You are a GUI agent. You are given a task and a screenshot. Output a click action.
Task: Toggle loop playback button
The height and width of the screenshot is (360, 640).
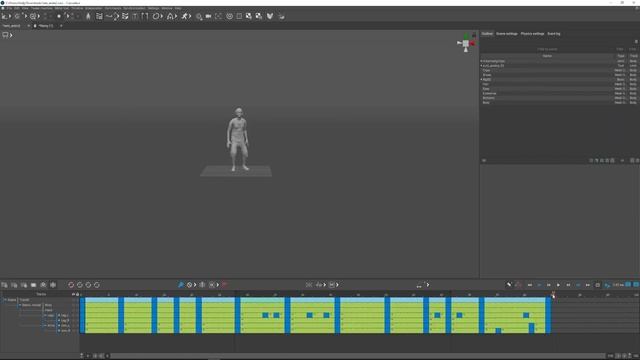[598, 285]
